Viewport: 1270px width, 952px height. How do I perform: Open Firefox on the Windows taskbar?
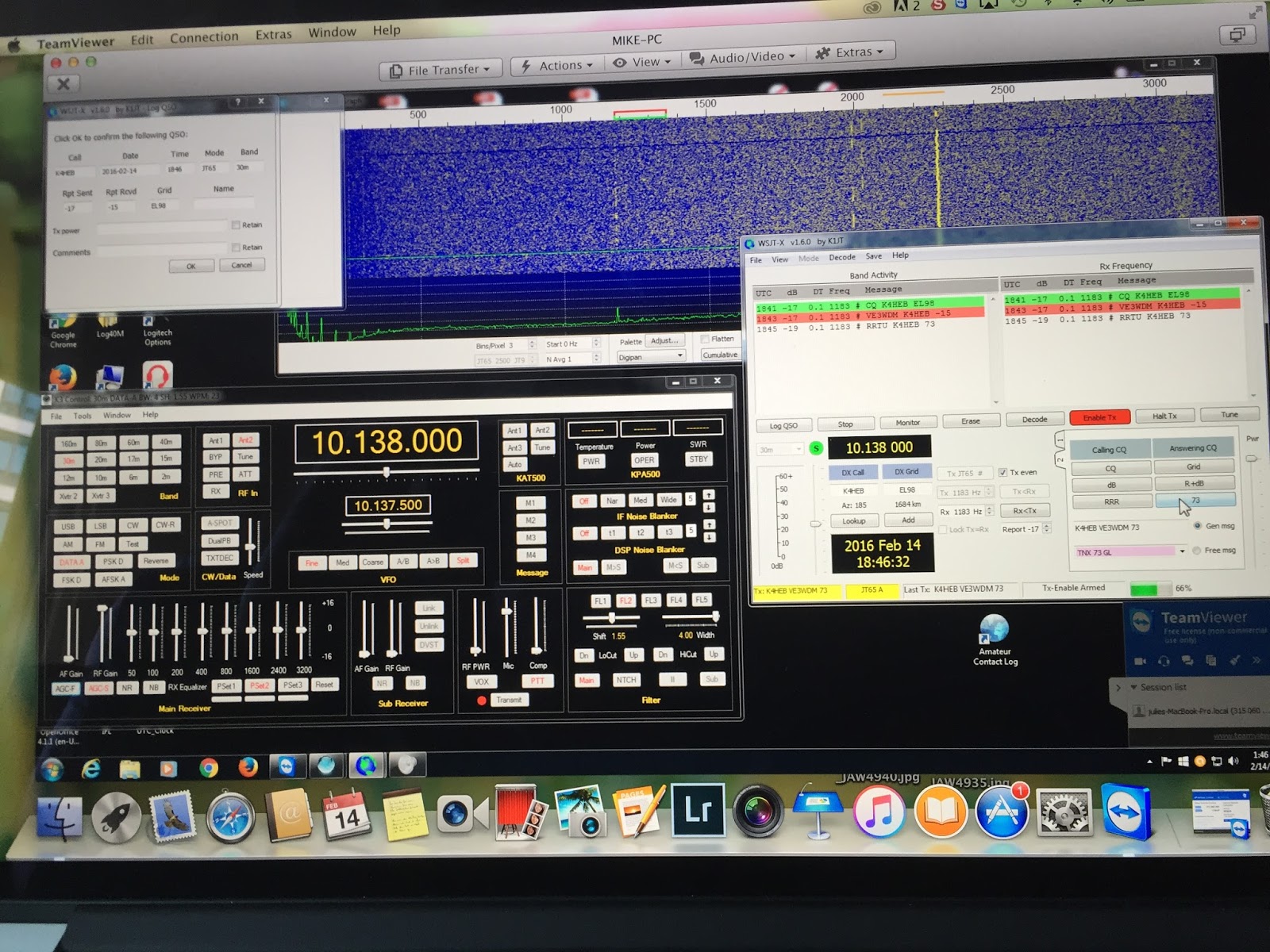click(248, 766)
